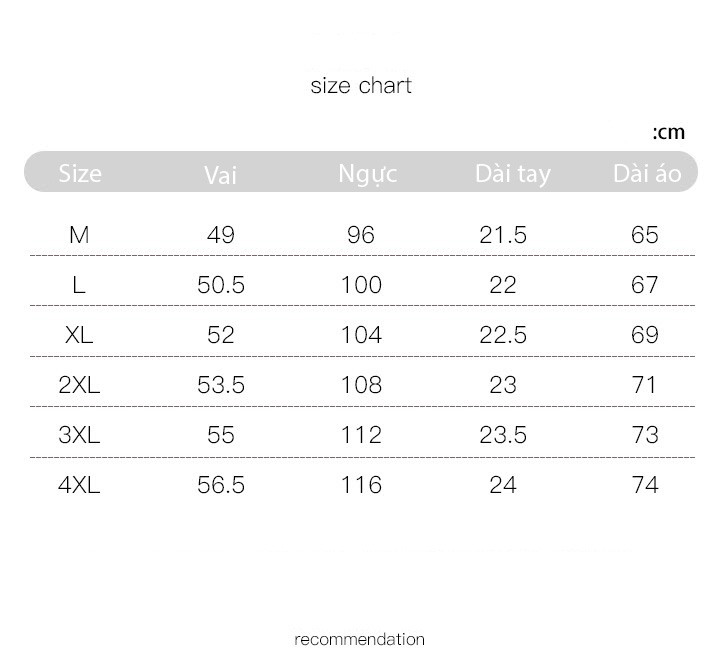Click the 'L' size row label
Image resolution: width=720 pixels, height=663 pixels.
coord(79,285)
